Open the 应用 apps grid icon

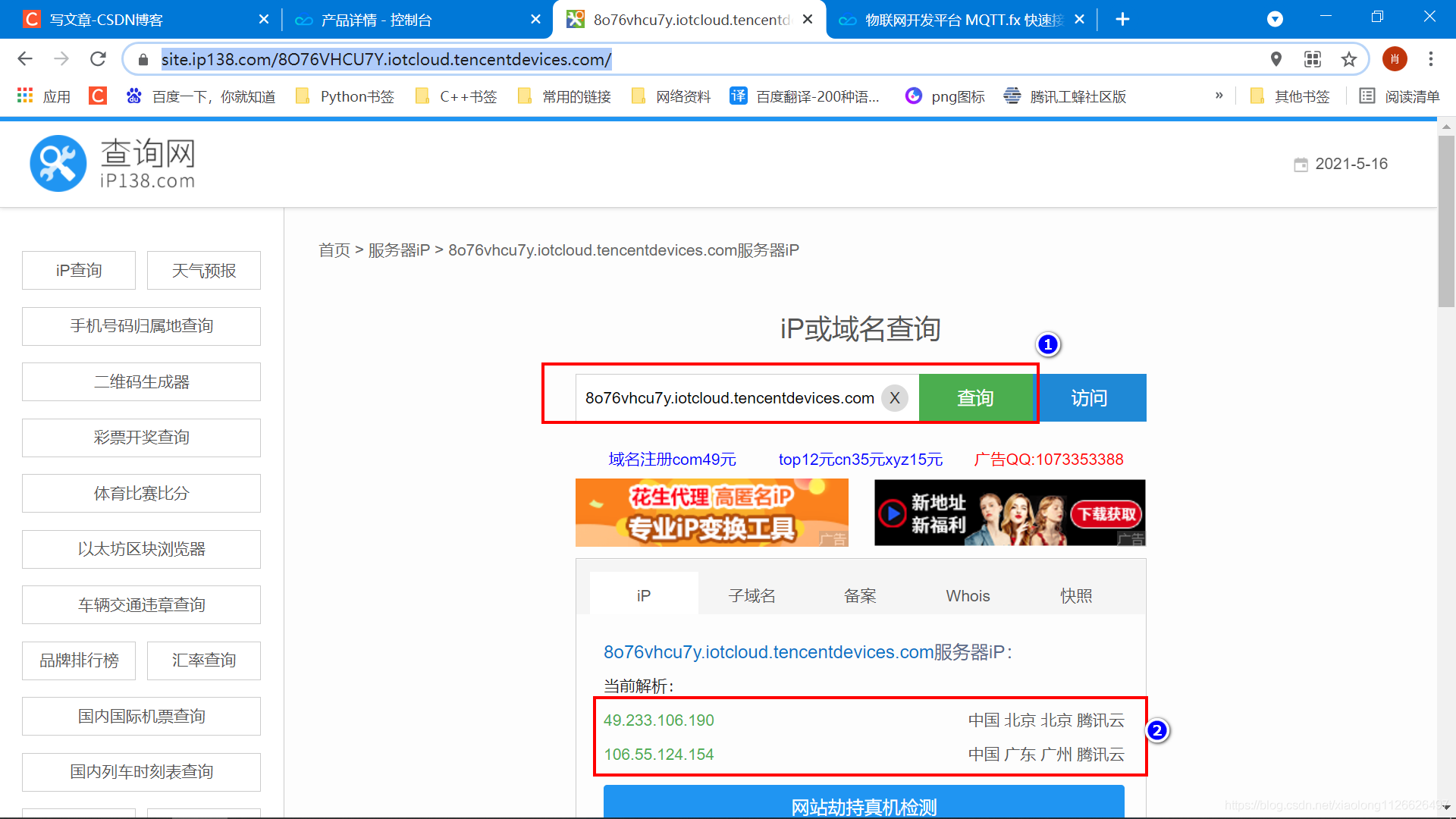(25, 96)
